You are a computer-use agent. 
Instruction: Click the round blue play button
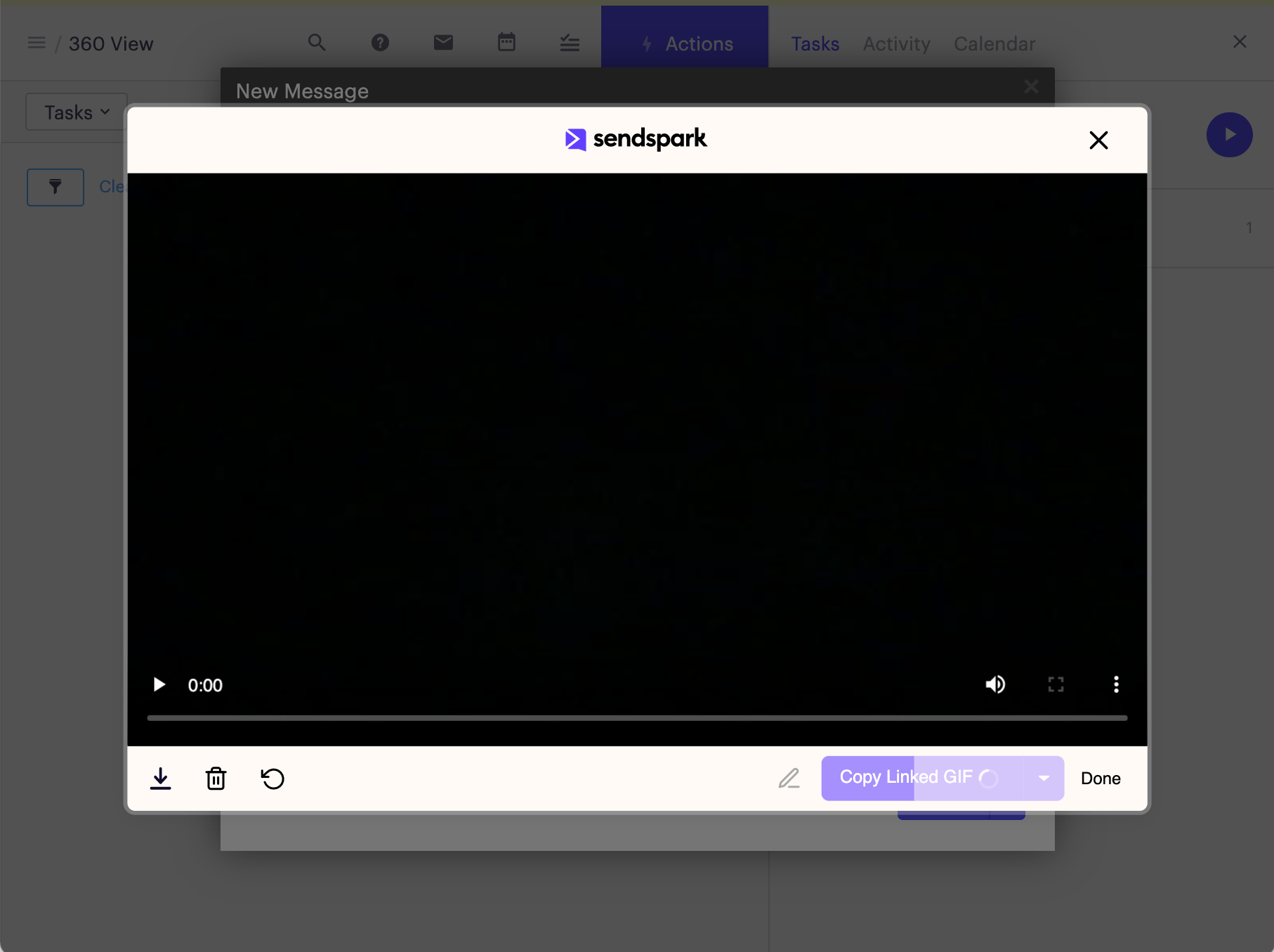(1229, 134)
